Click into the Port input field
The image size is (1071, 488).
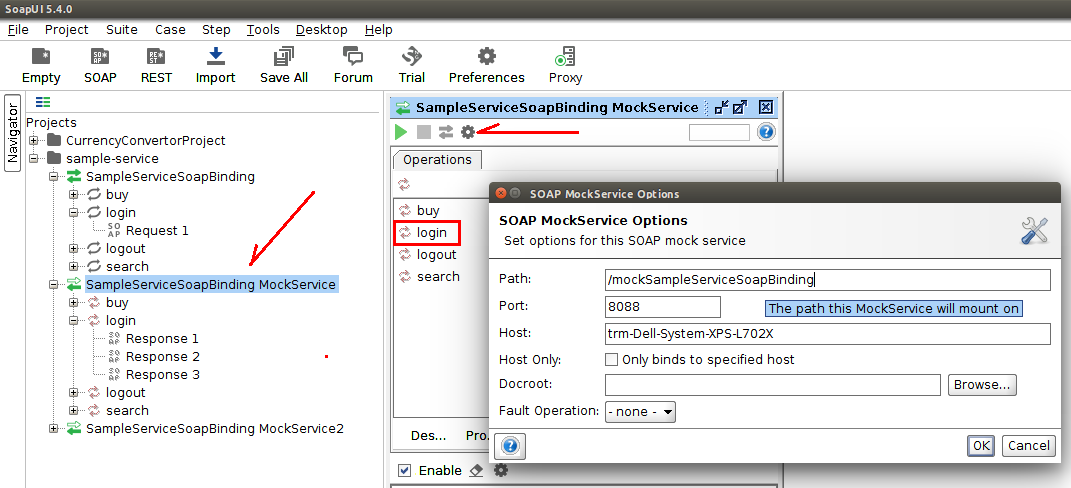(x=662, y=307)
